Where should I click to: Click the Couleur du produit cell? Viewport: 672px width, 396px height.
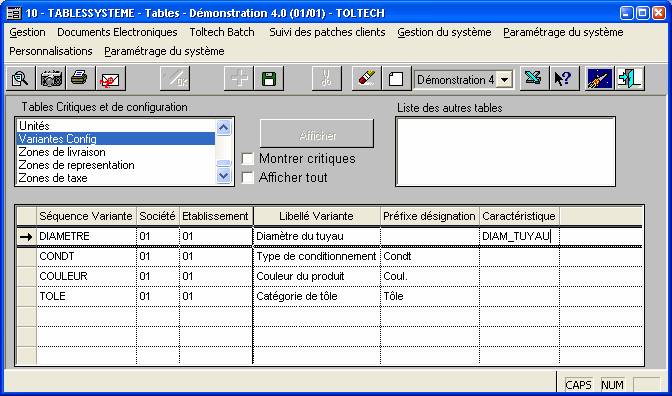pos(317,276)
